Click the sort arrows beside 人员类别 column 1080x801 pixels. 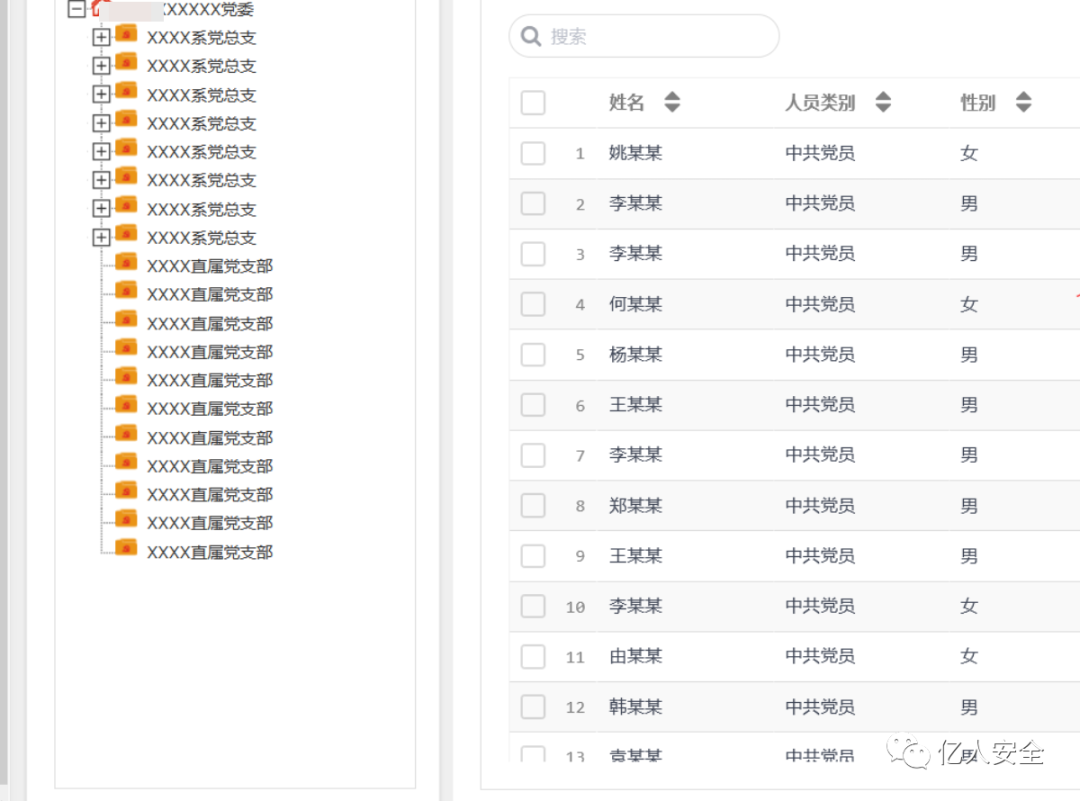[882, 101]
